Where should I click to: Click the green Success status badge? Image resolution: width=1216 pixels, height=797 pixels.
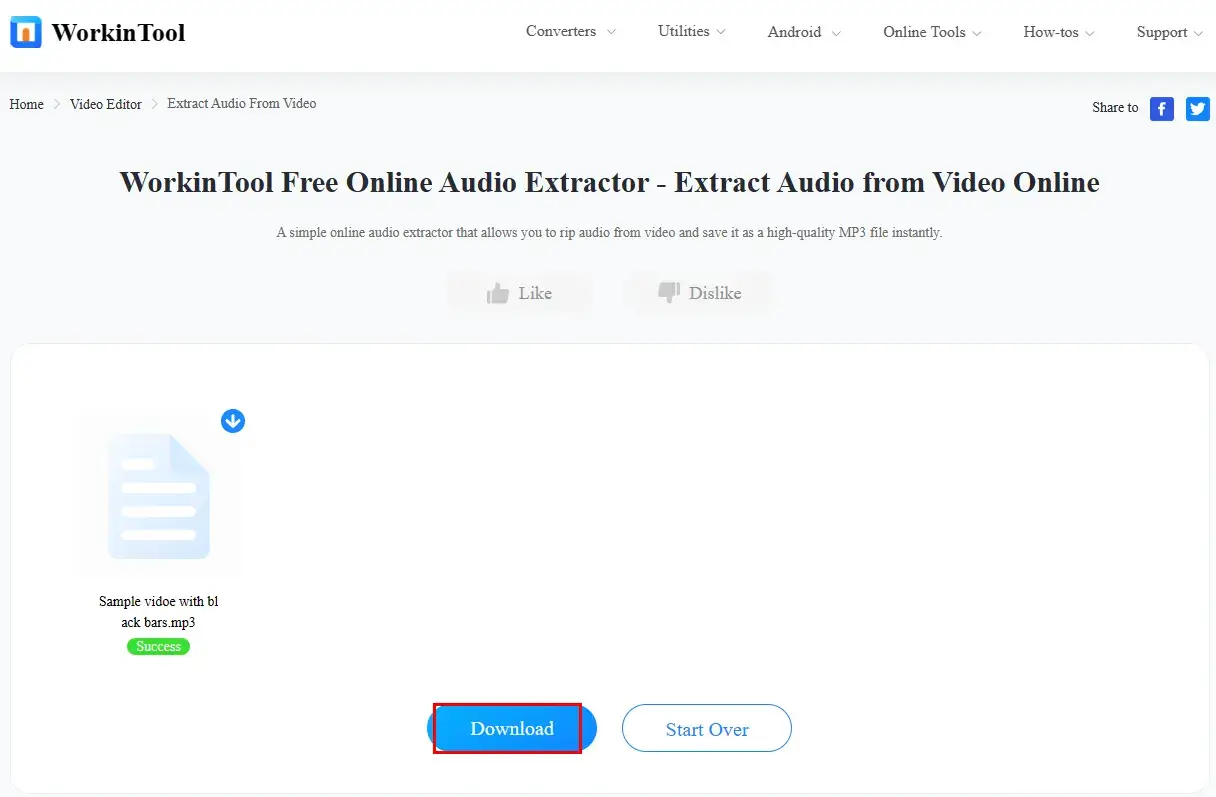click(158, 647)
